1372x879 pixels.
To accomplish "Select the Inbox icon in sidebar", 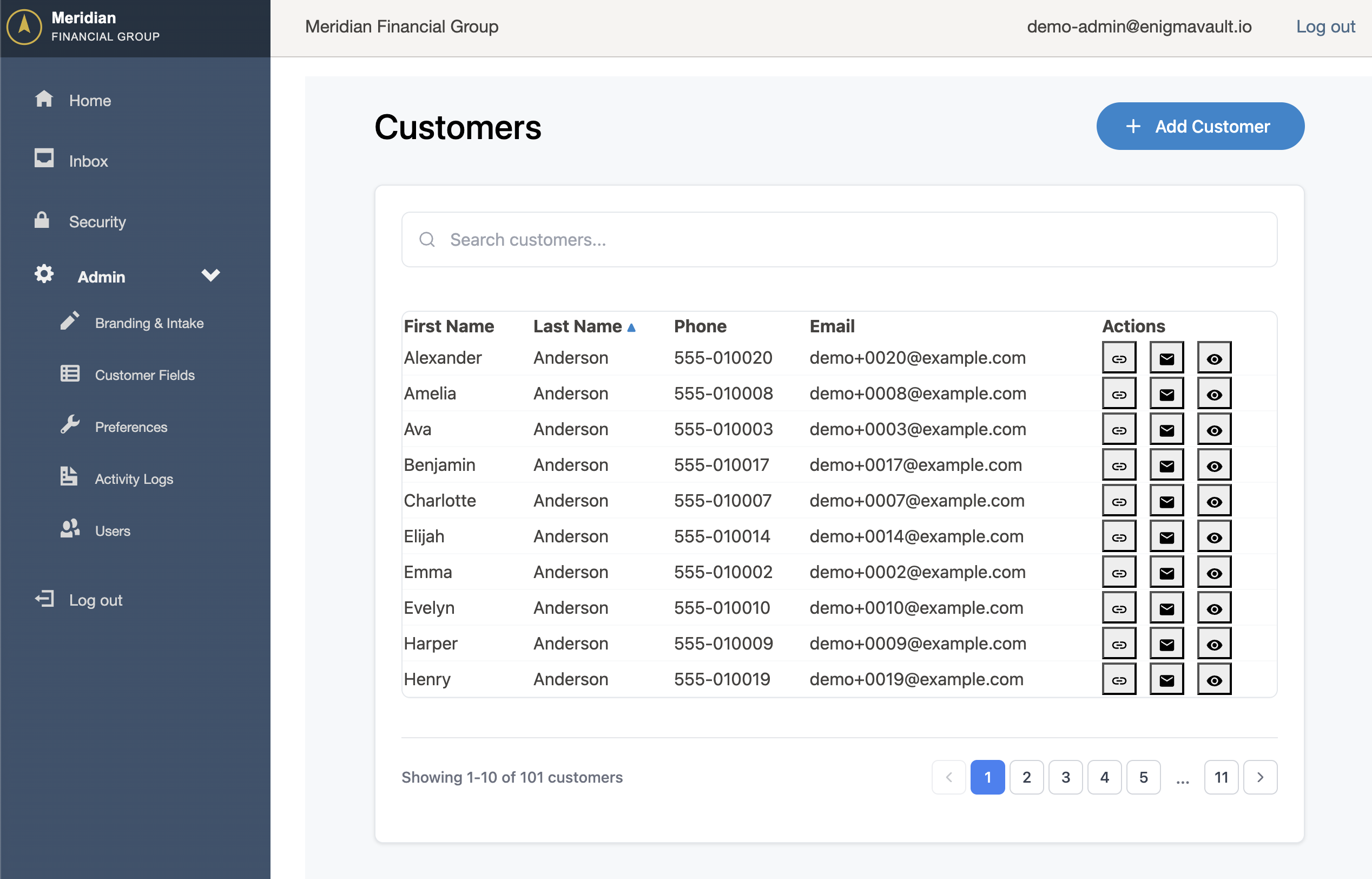I will point(44,160).
